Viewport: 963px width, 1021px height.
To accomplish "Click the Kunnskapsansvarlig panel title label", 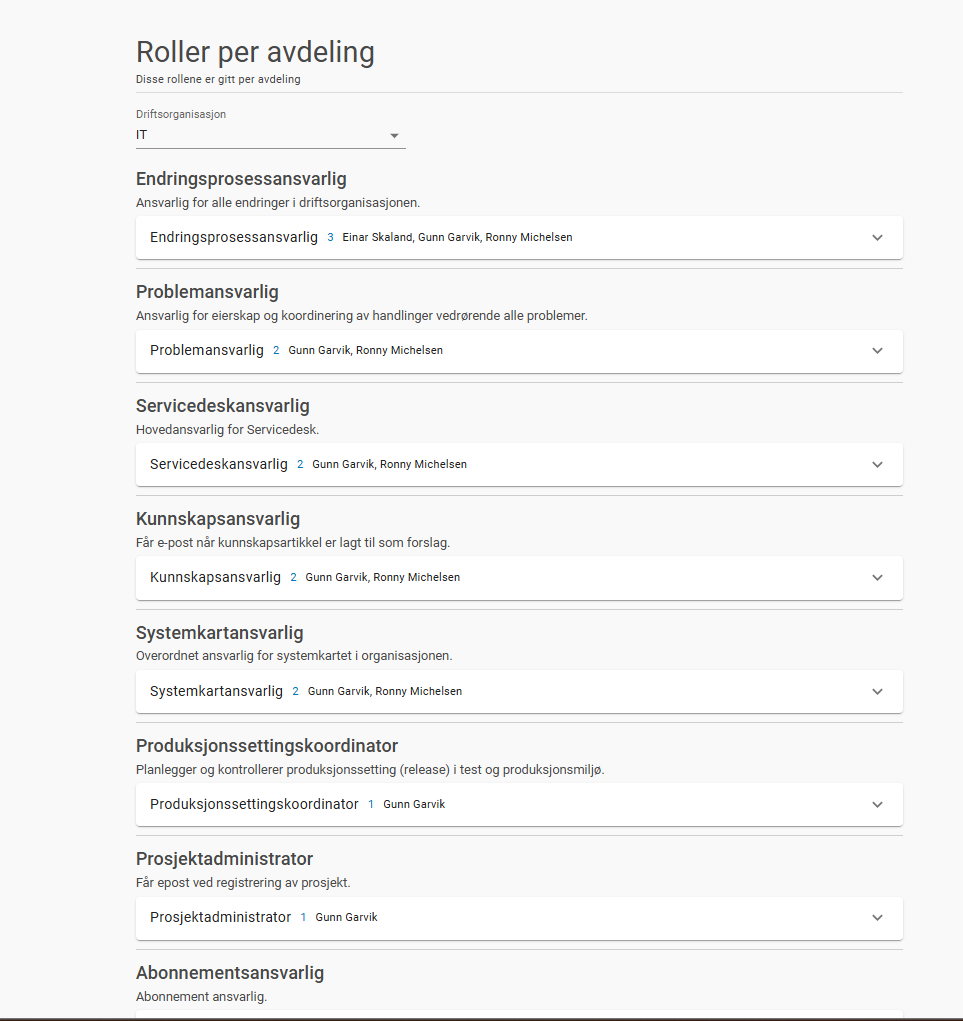I will [215, 578].
